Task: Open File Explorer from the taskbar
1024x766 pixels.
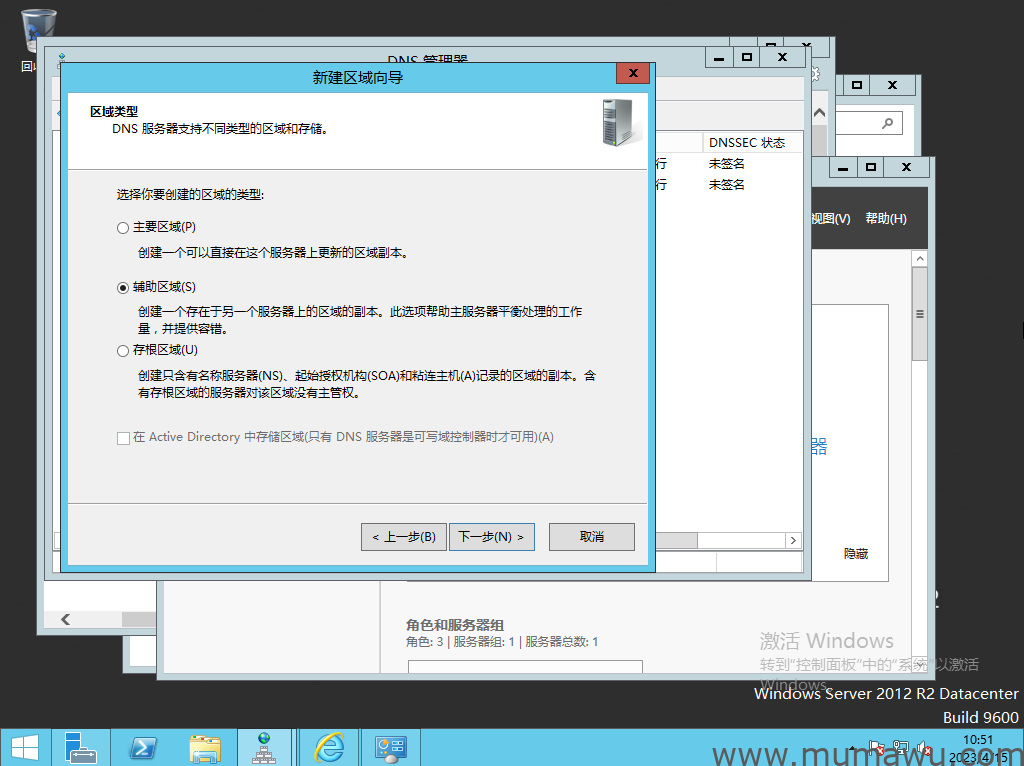Action: point(205,747)
